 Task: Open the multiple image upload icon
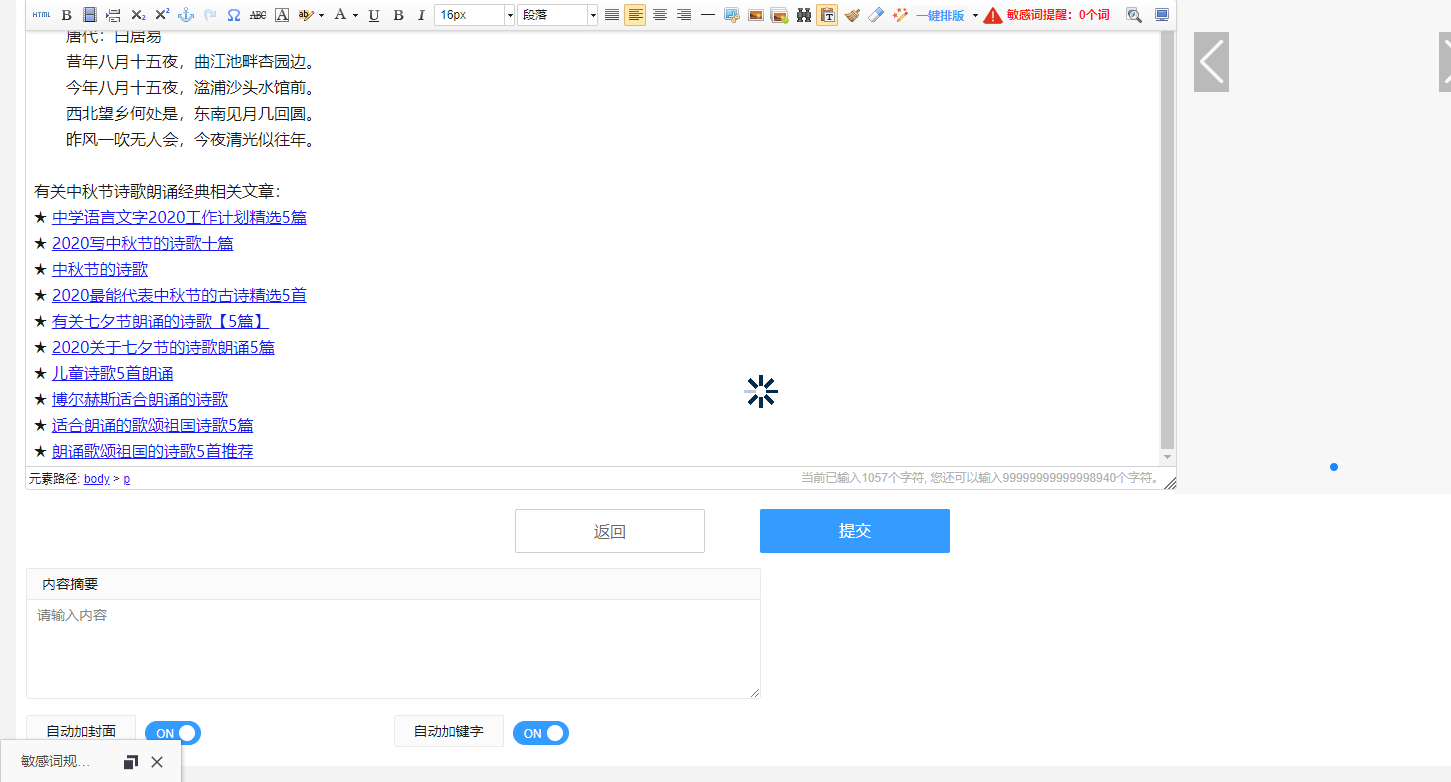click(x=779, y=15)
